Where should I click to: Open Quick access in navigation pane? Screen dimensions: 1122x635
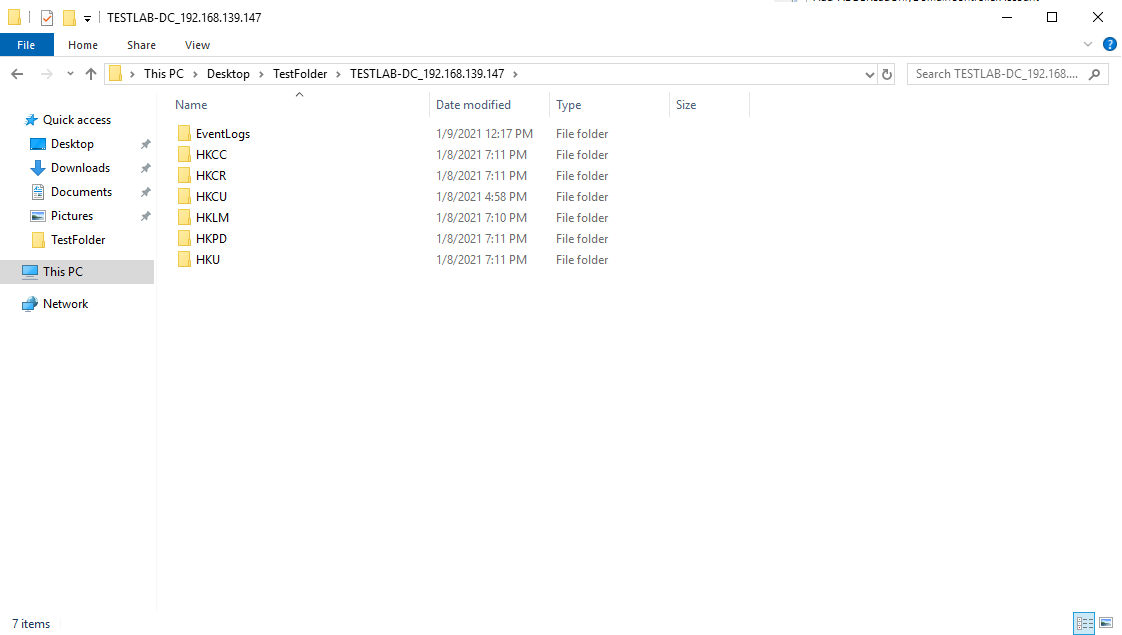[x=77, y=120]
